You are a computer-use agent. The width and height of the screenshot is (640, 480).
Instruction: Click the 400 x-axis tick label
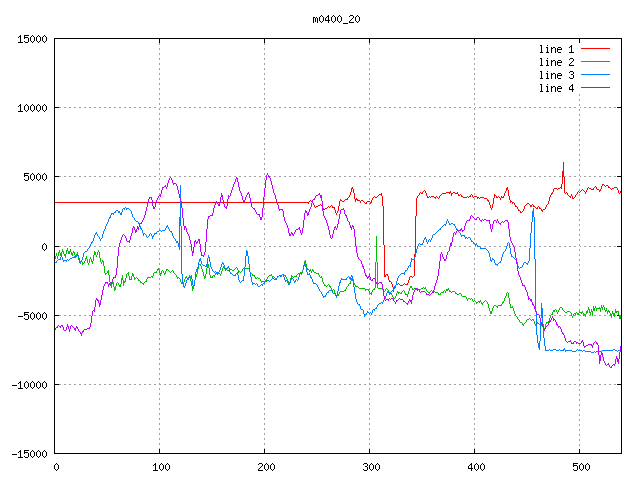(x=475, y=467)
